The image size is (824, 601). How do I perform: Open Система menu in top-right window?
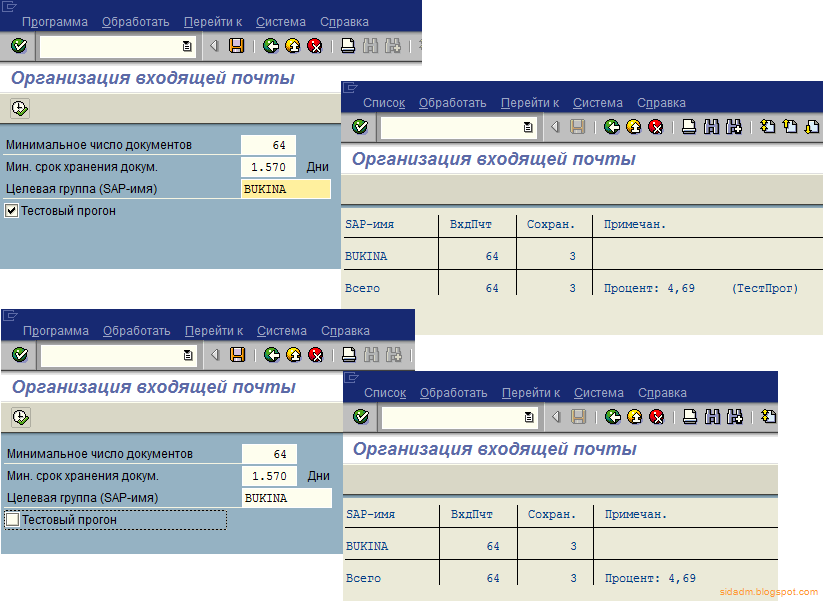point(598,103)
